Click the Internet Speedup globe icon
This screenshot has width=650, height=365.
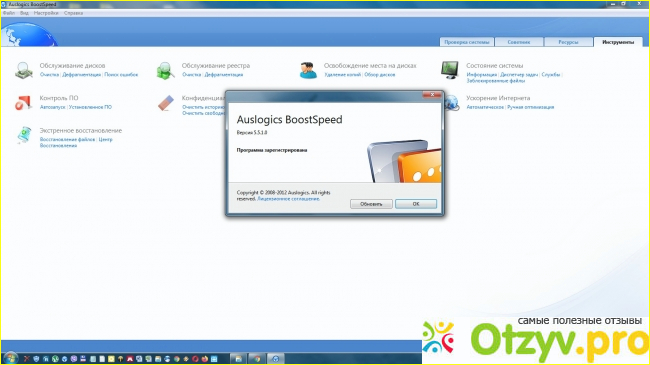click(451, 102)
